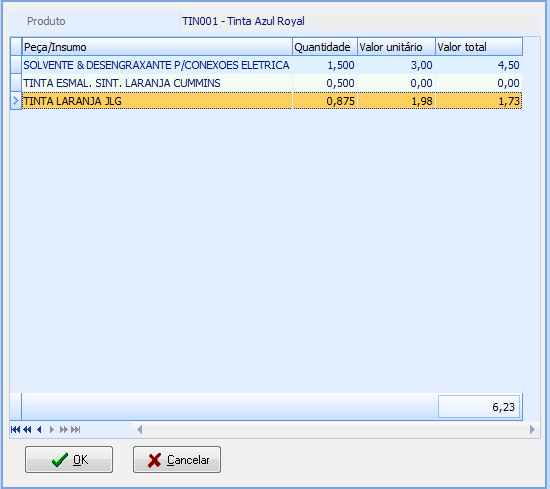Click the next page navigator icon
Viewport: 550px width, 489px height.
63,429
